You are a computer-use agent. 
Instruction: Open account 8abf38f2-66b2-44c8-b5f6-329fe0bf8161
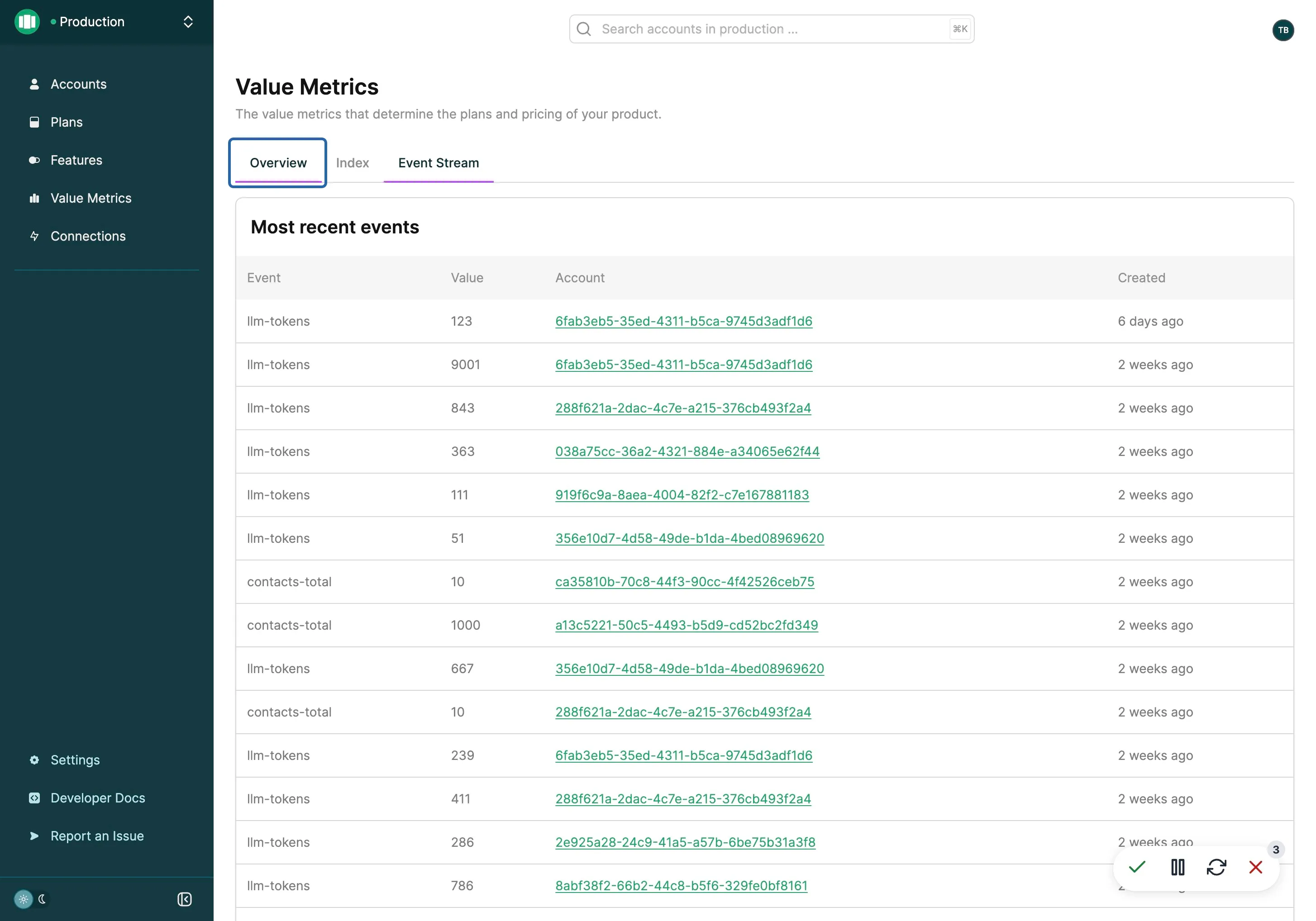tap(682, 886)
